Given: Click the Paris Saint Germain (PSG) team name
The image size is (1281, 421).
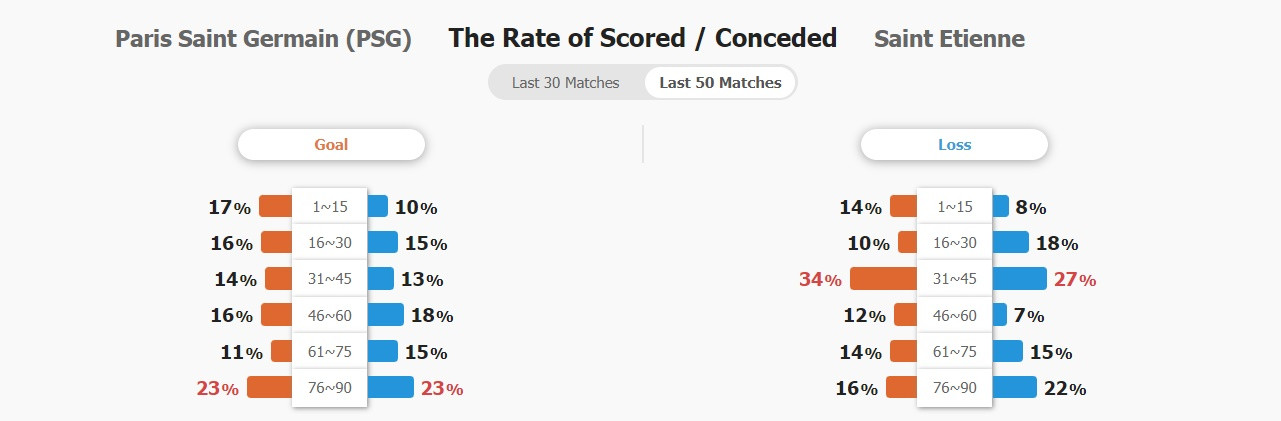Looking at the screenshot, I should click(264, 39).
